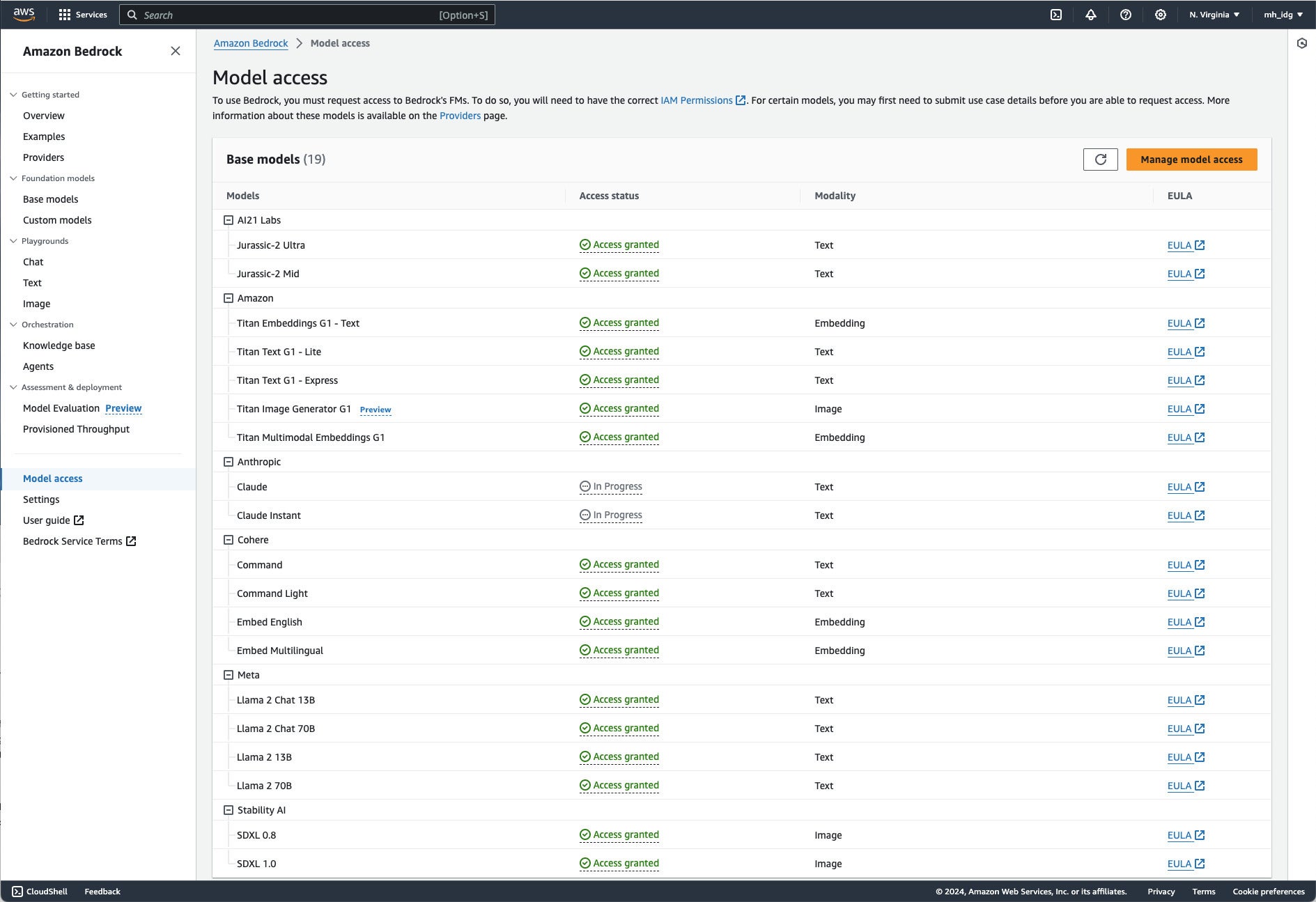Viewport: 1316px width, 902px height.
Task: Open the mh_idg account dropdown
Action: point(1283,15)
